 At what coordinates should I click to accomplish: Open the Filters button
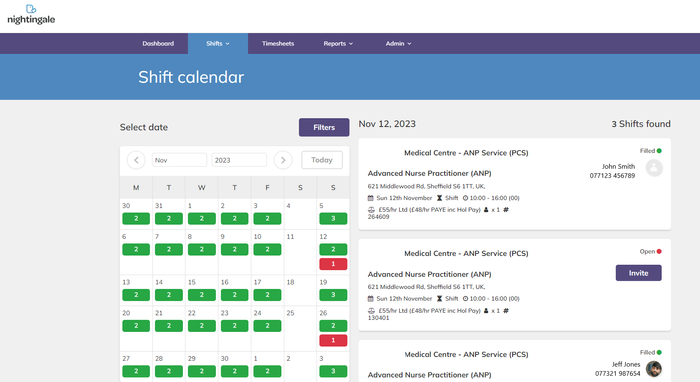coord(324,127)
